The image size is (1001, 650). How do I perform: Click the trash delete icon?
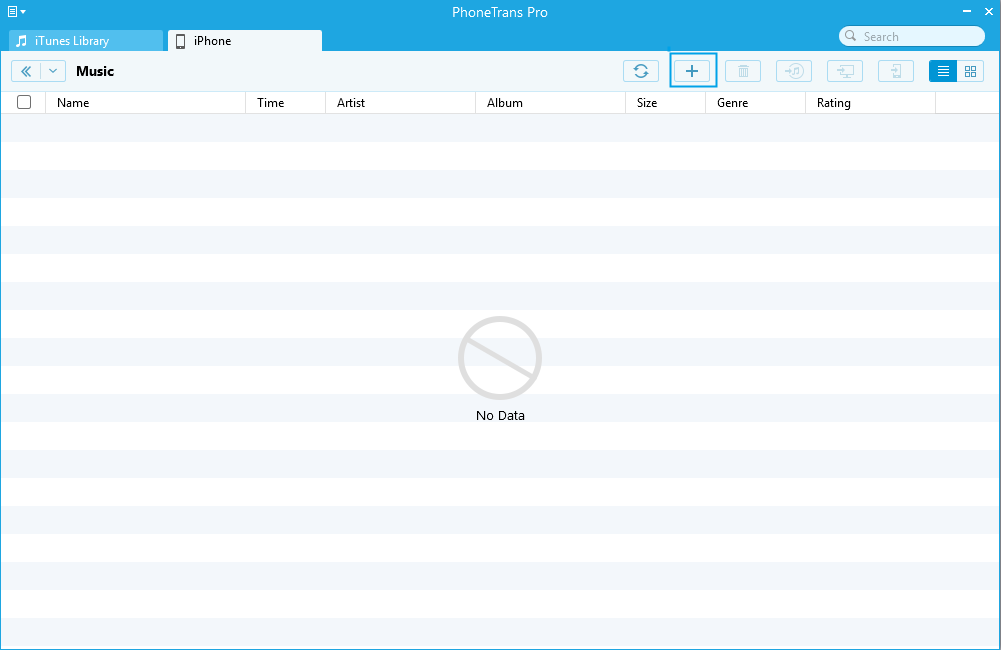743,71
